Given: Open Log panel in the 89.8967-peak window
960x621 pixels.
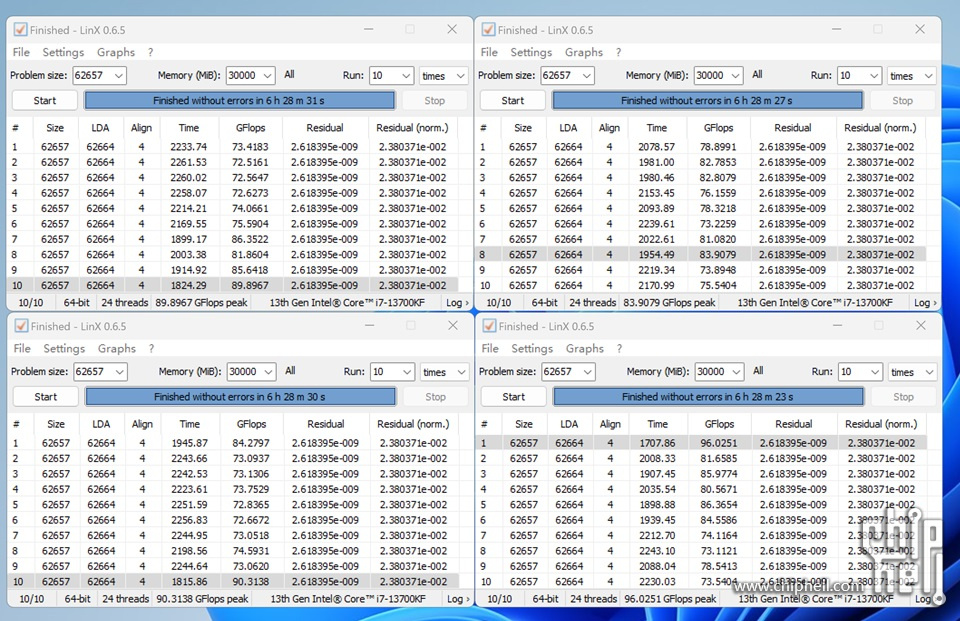Looking at the screenshot, I should [457, 303].
